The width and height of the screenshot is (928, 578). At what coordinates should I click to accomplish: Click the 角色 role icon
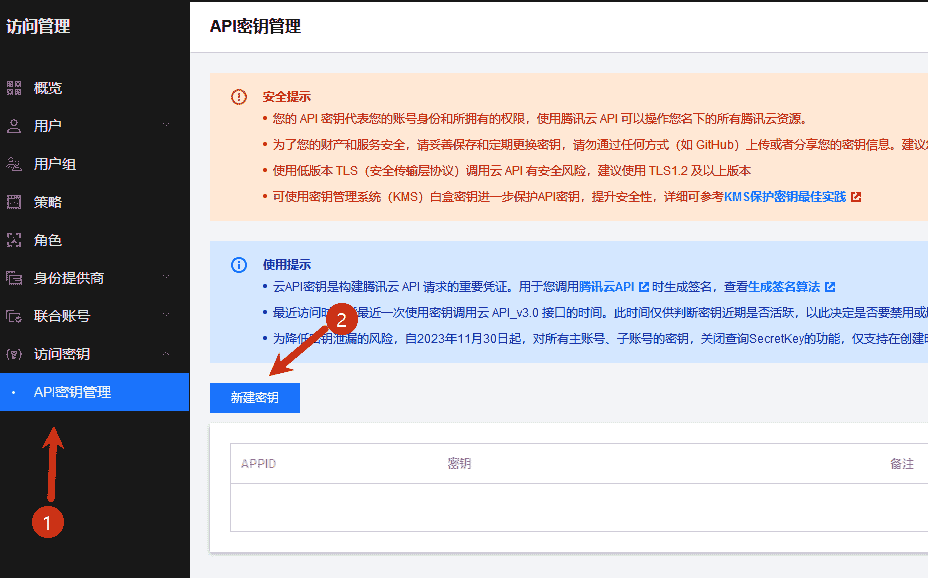click(14, 240)
